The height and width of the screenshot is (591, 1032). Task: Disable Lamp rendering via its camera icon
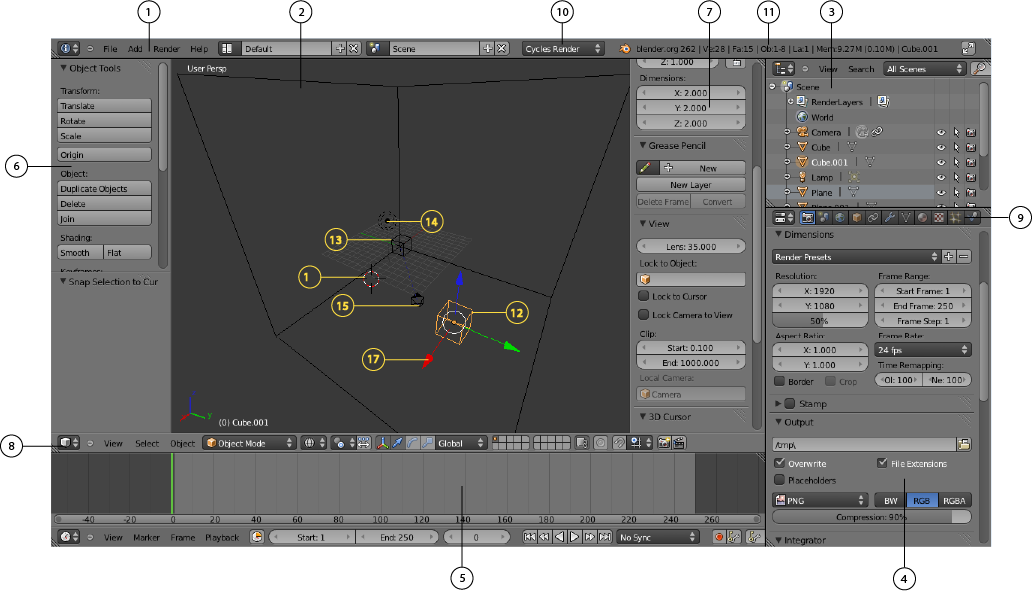click(x=971, y=178)
